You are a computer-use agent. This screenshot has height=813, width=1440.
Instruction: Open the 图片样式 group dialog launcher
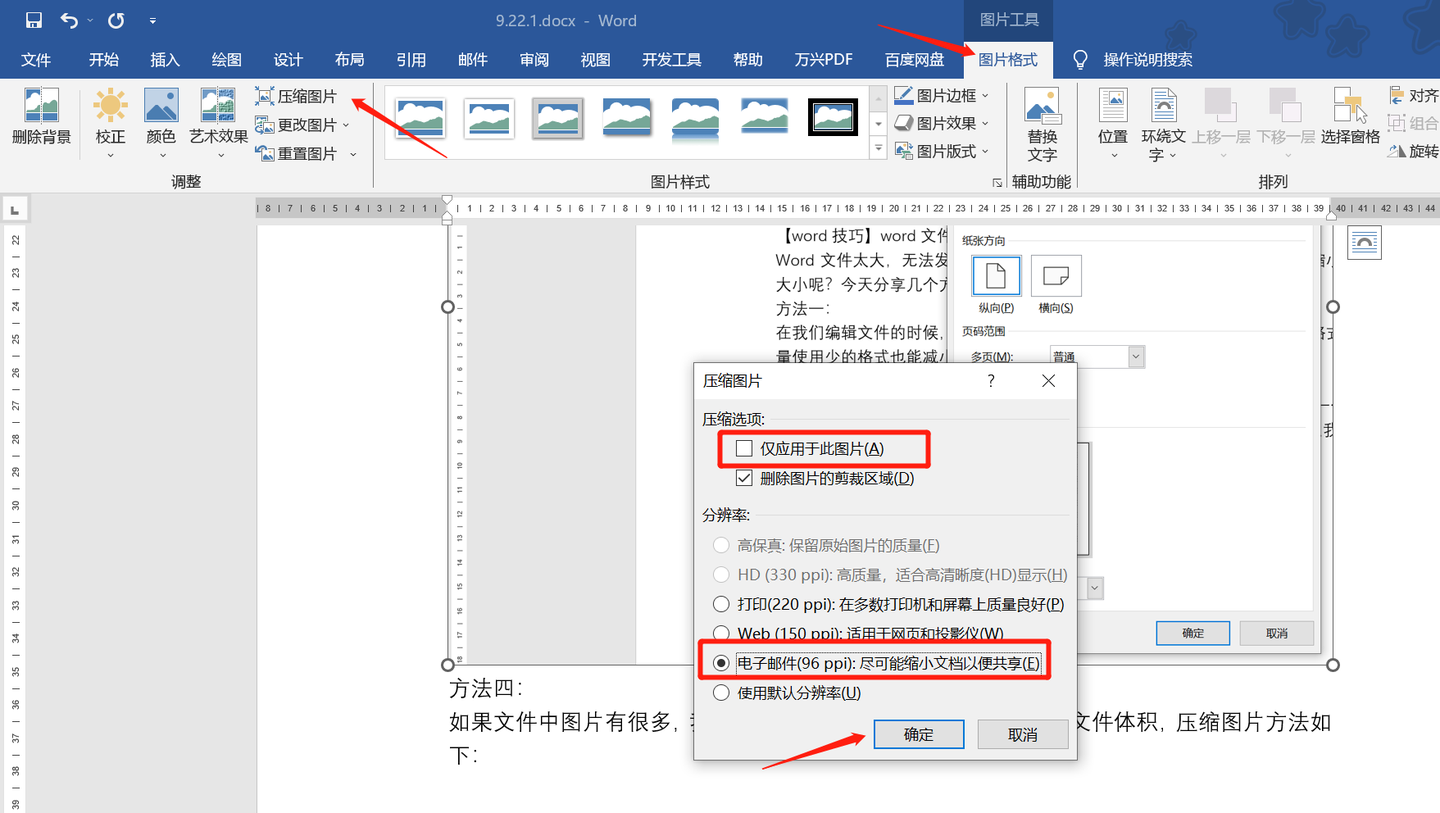(997, 183)
